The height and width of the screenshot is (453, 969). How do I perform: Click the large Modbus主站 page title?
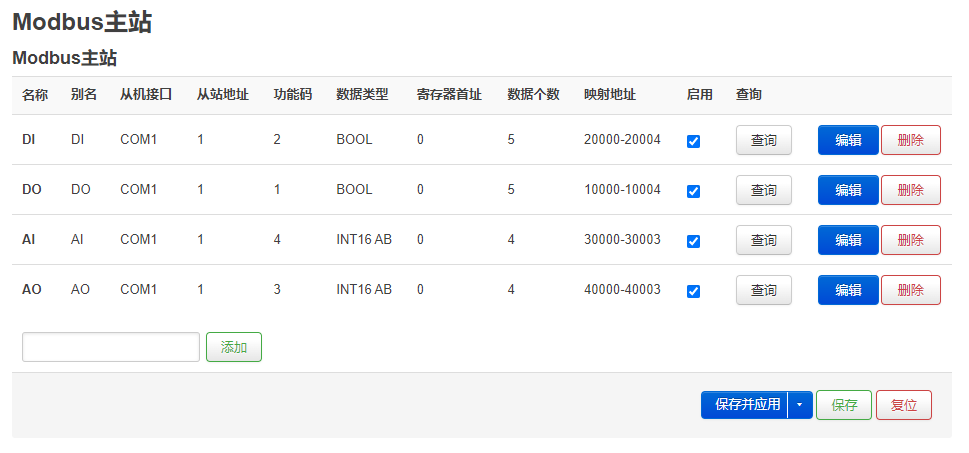tap(82, 22)
